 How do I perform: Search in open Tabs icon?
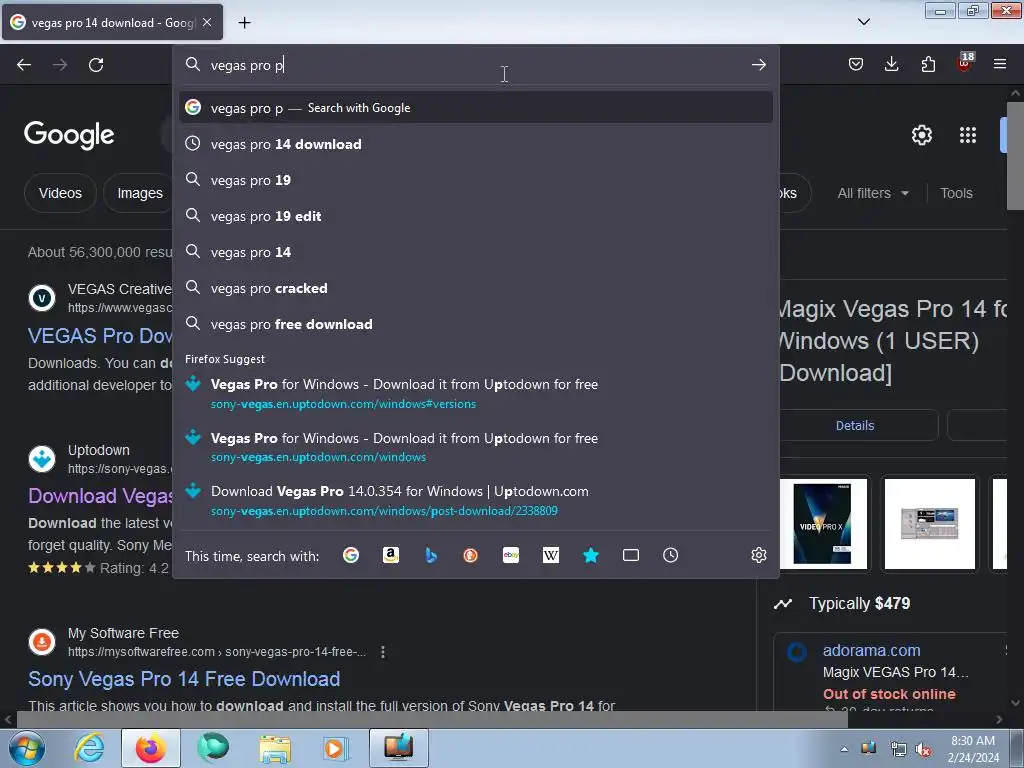(x=631, y=555)
